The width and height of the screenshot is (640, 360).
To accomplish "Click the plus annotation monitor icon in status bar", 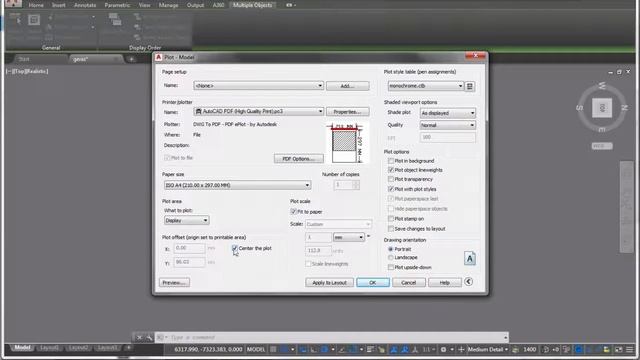I will click(461, 349).
